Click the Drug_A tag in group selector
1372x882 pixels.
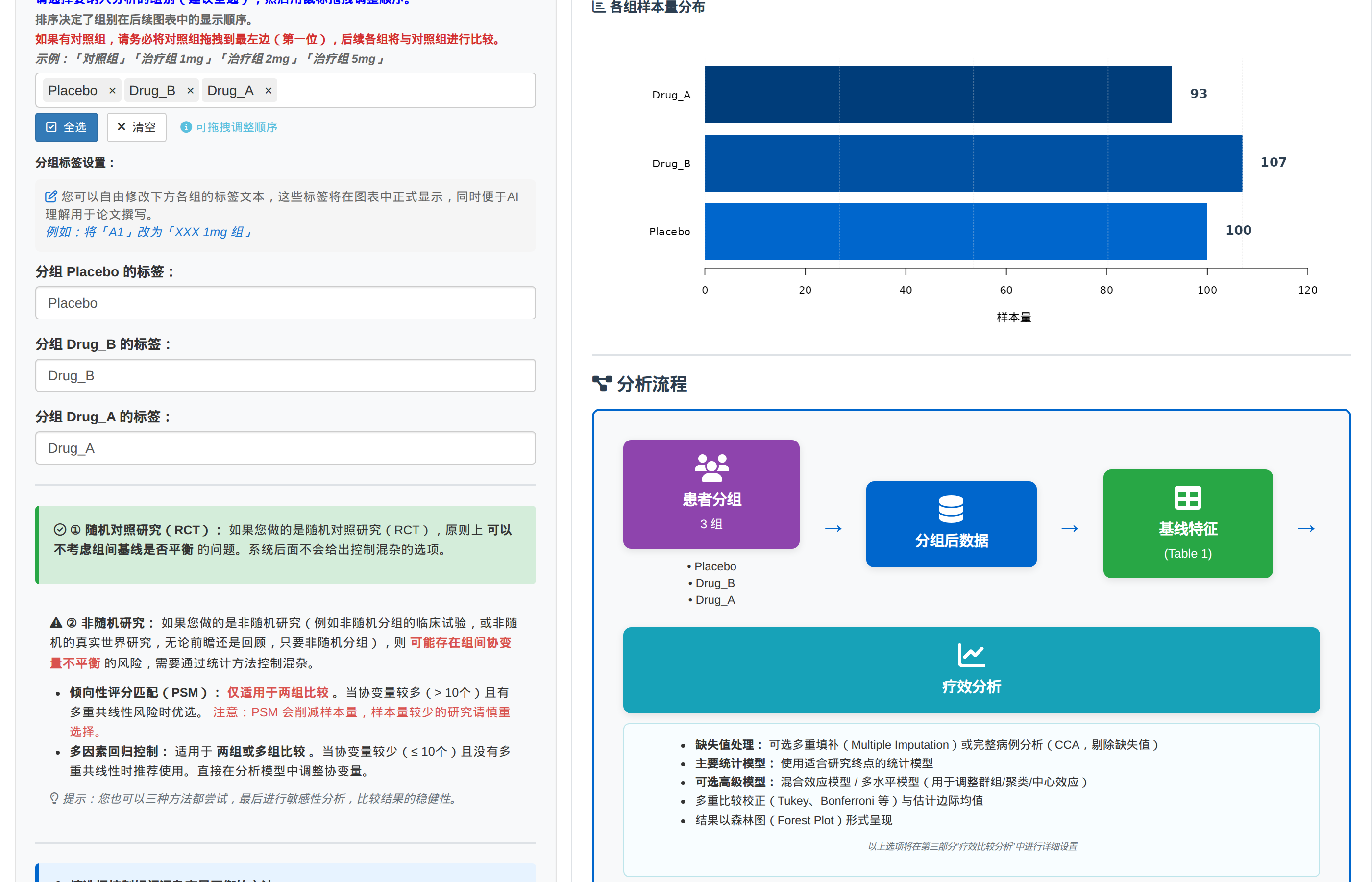(230, 91)
